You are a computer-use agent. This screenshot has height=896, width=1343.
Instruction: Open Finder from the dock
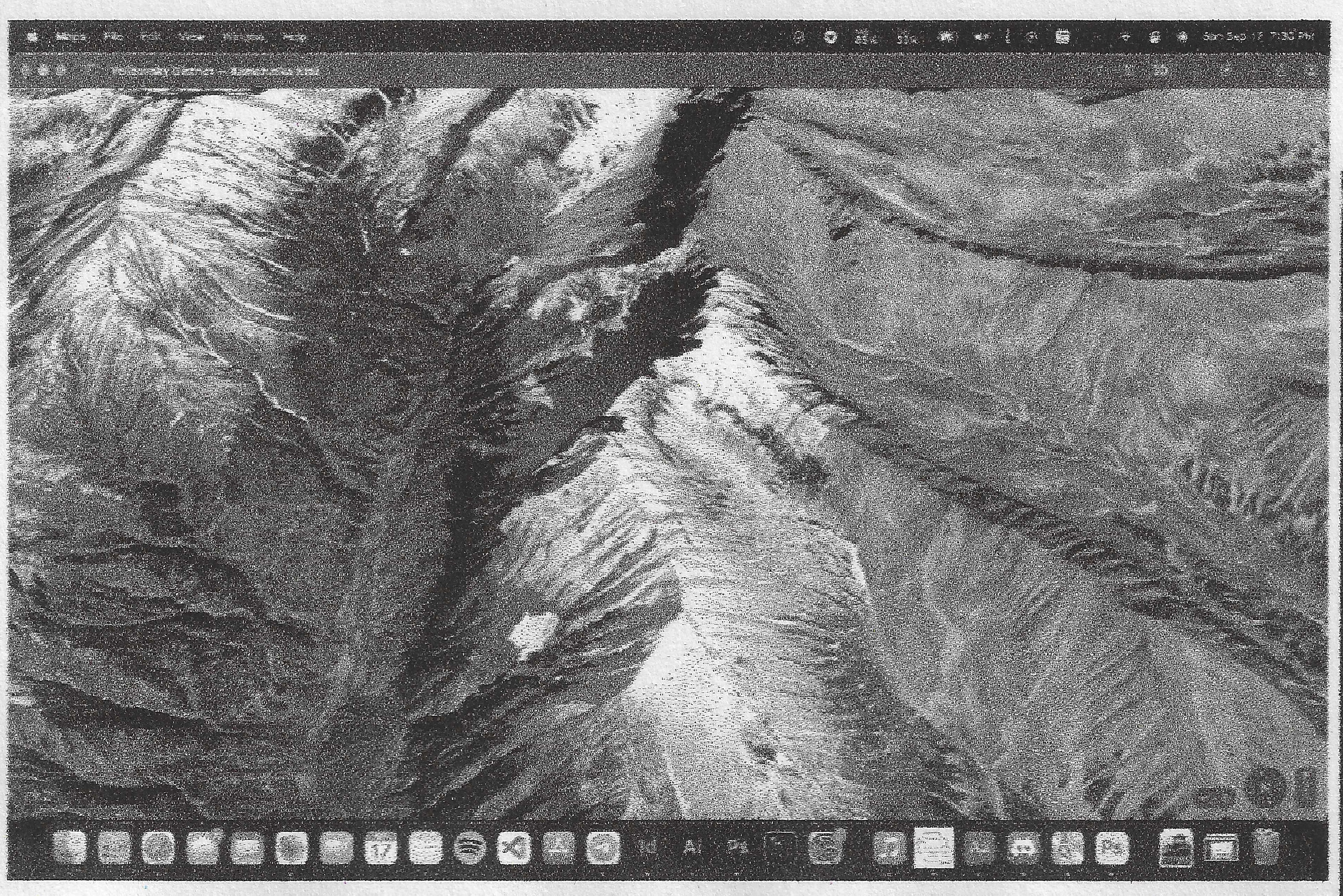click(x=69, y=847)
